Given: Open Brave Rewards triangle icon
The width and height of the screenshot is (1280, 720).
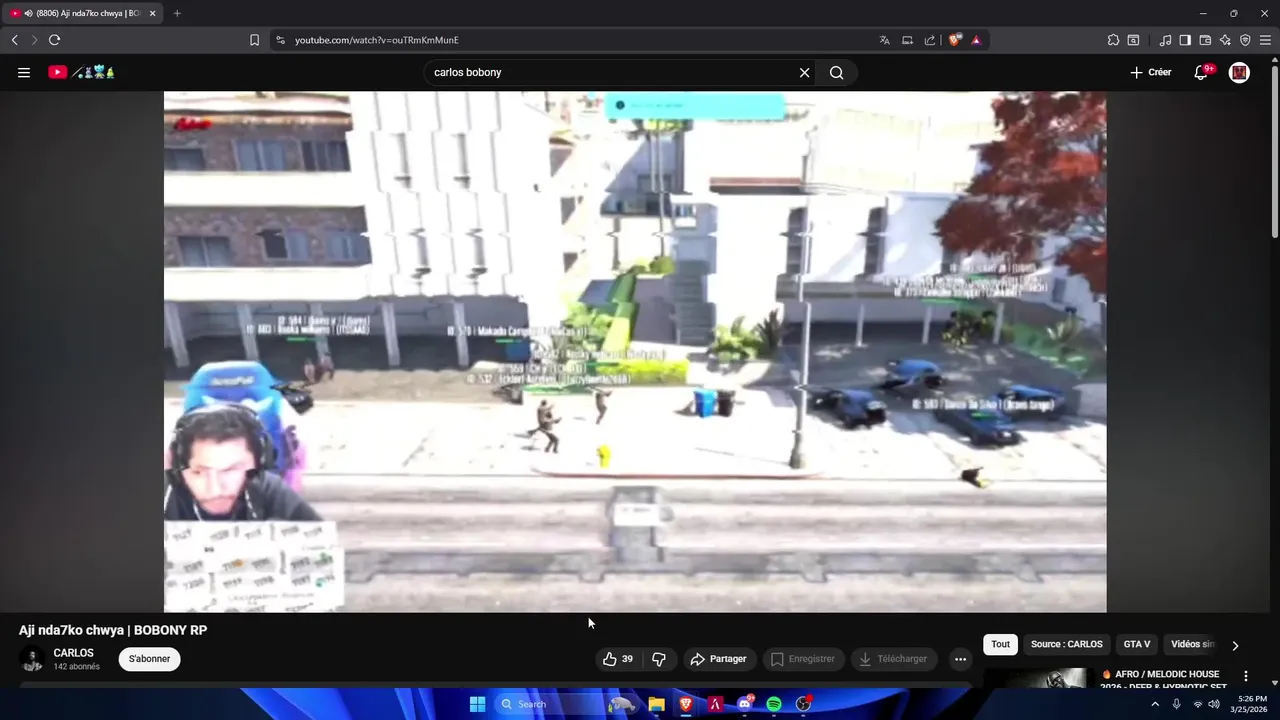Looking at the screenshot, I should pos(976,40).
